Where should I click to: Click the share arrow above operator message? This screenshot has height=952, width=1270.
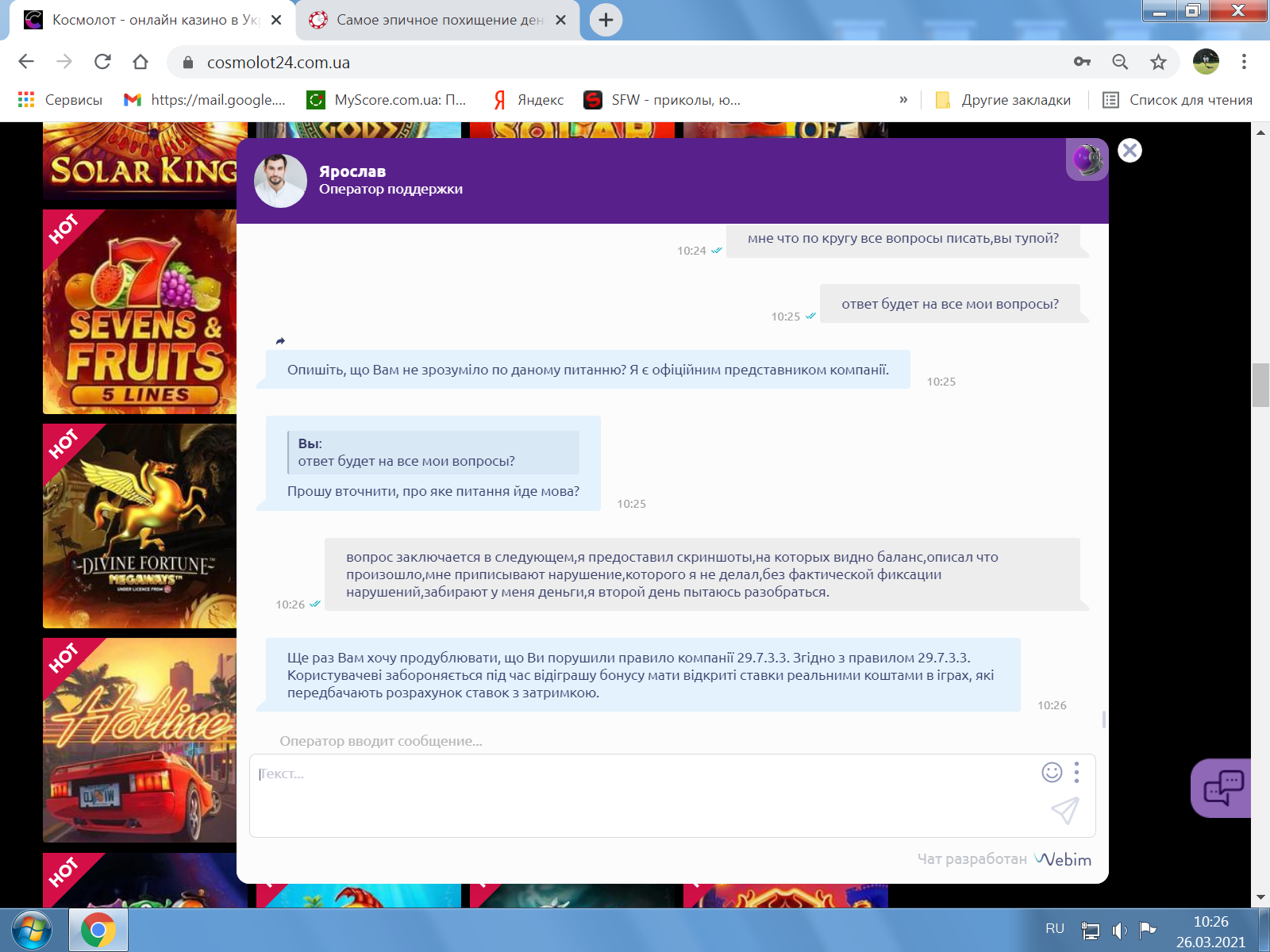tap(280, 341)
